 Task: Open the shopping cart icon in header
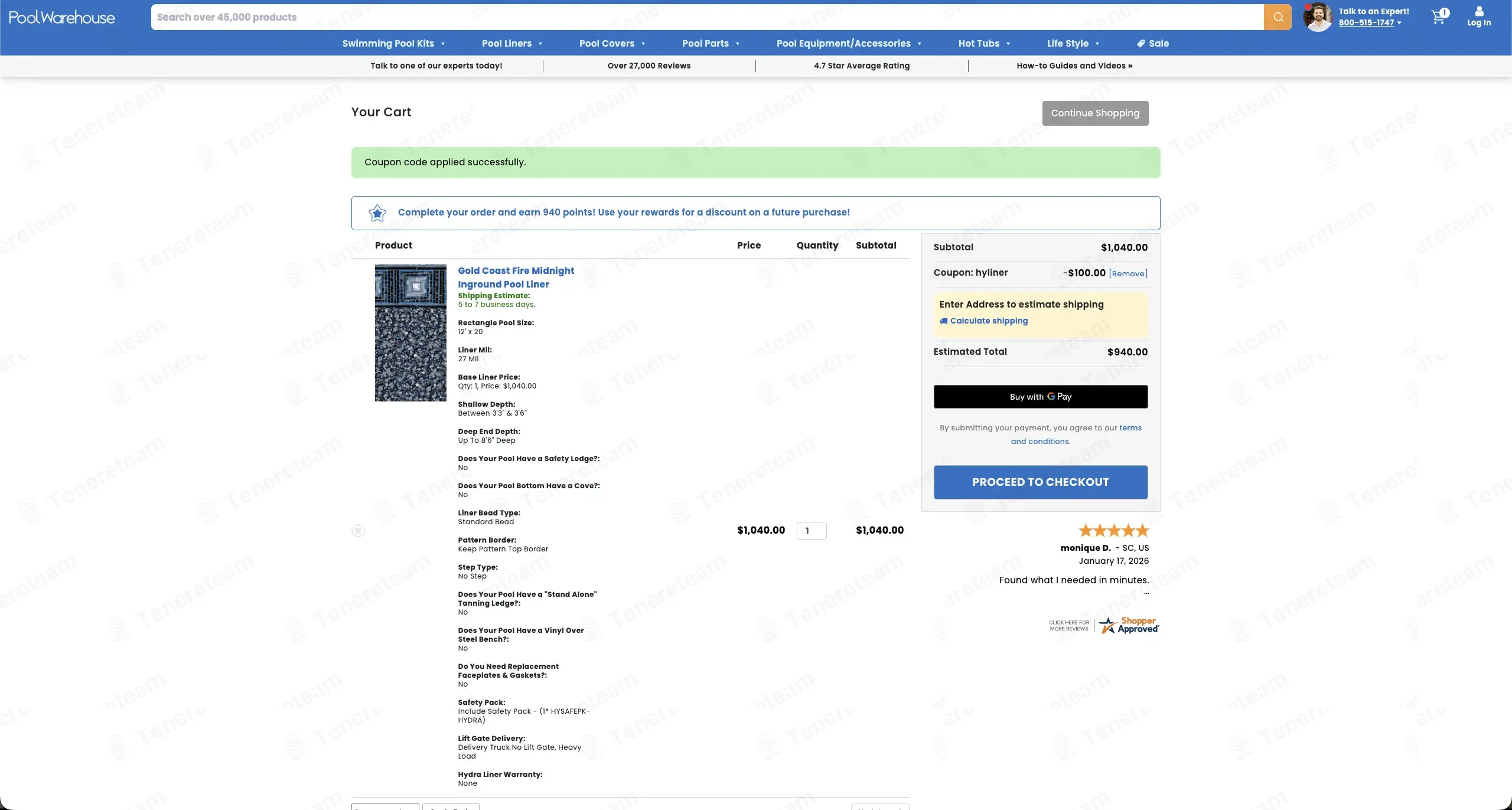coord(1440,17)
